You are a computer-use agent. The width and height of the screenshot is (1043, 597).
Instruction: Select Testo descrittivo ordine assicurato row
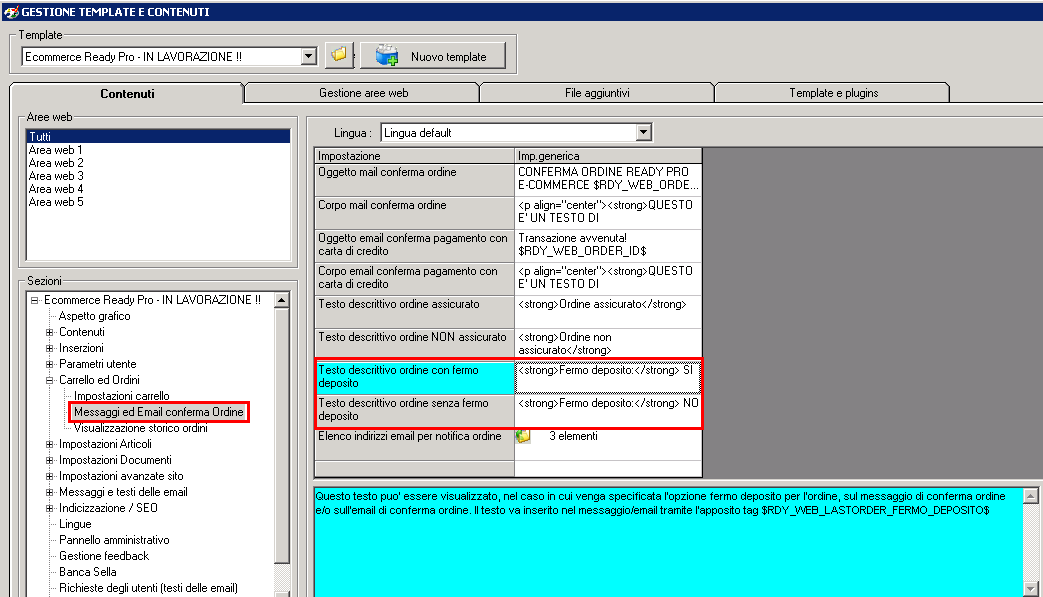[x=414, y=312]
